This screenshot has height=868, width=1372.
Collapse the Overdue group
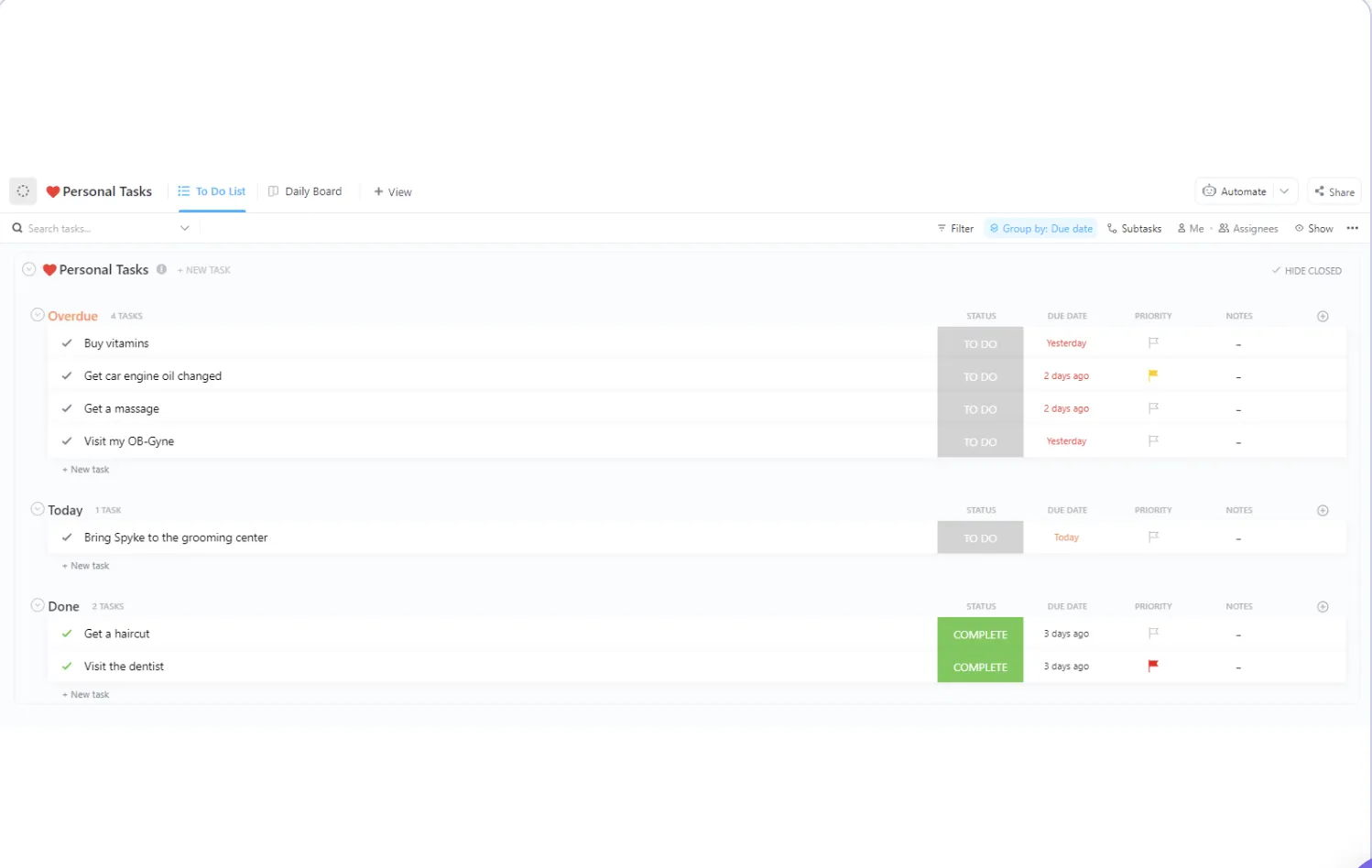pyautogui.click(x=38, y=315)
